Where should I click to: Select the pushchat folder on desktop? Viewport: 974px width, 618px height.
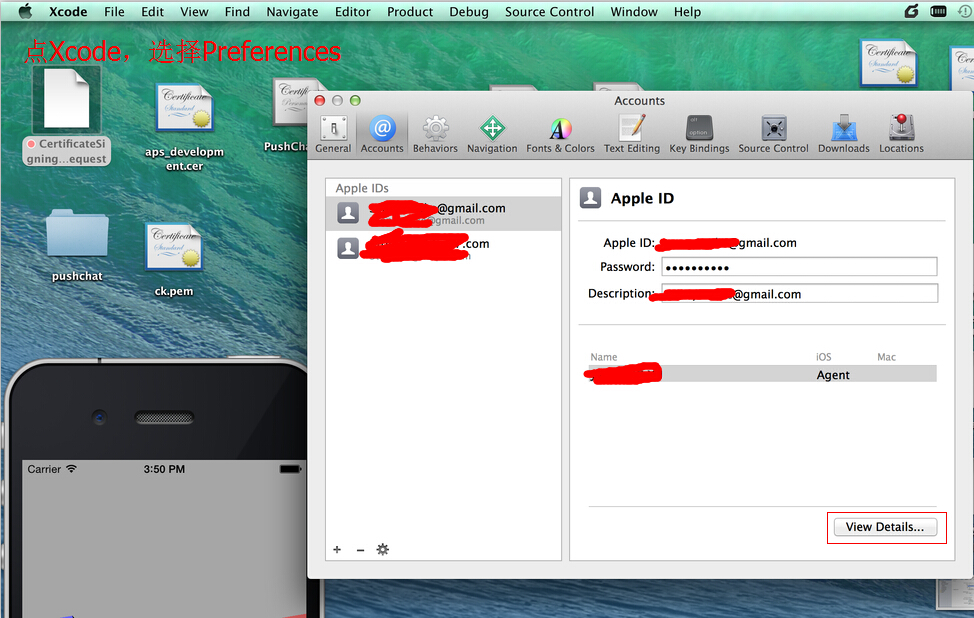[x=77, y=246]
